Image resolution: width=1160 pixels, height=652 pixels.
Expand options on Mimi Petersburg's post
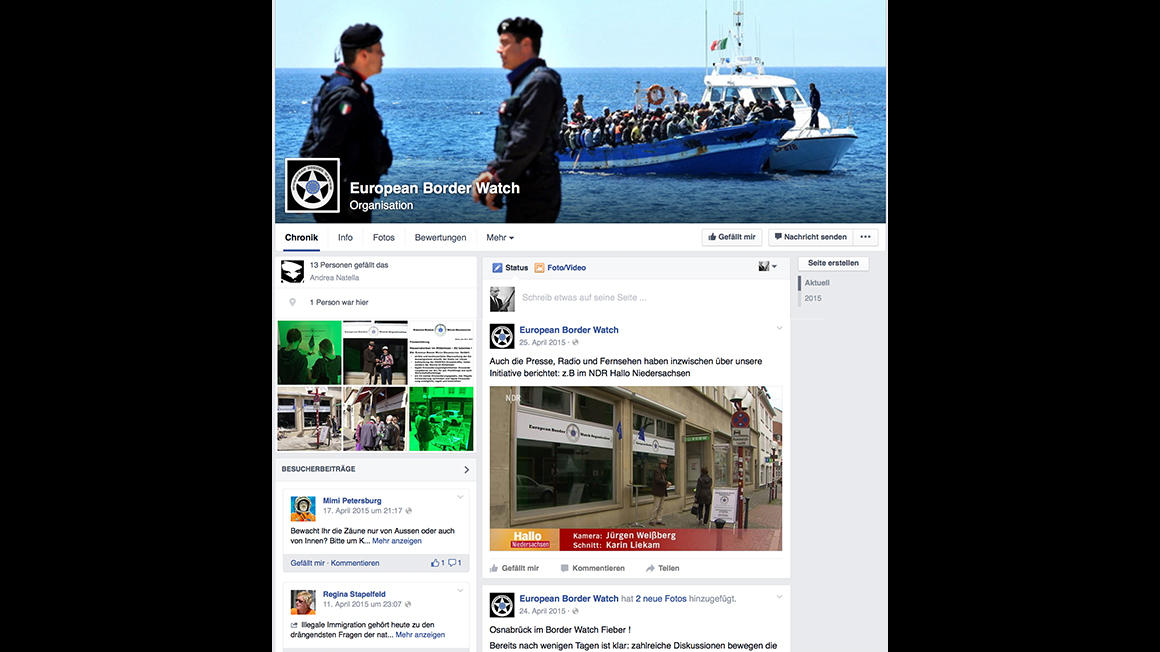click(460, 497)
